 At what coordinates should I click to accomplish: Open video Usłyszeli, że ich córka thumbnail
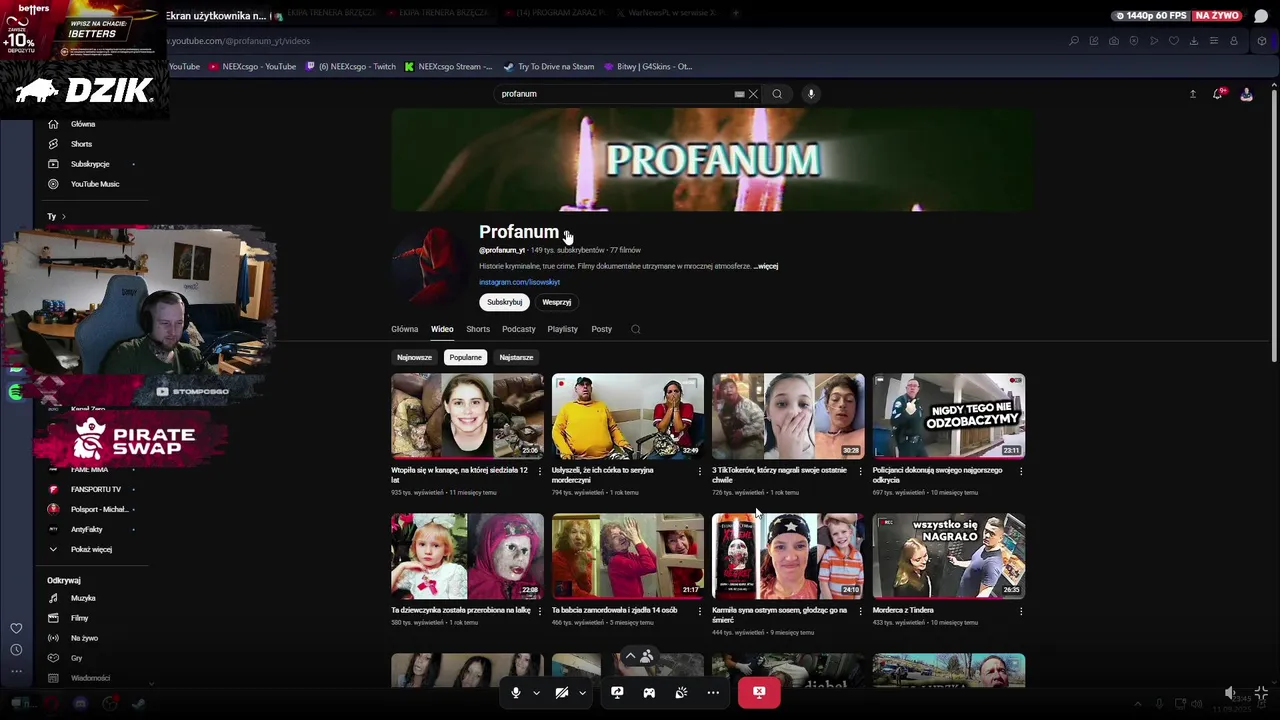(628, 416)
